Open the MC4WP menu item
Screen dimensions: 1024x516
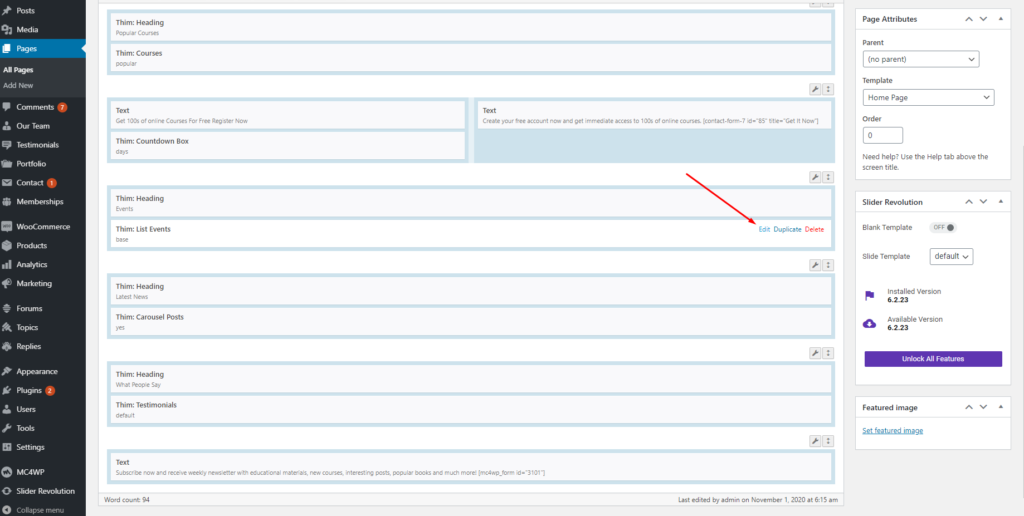click(42, 472)
